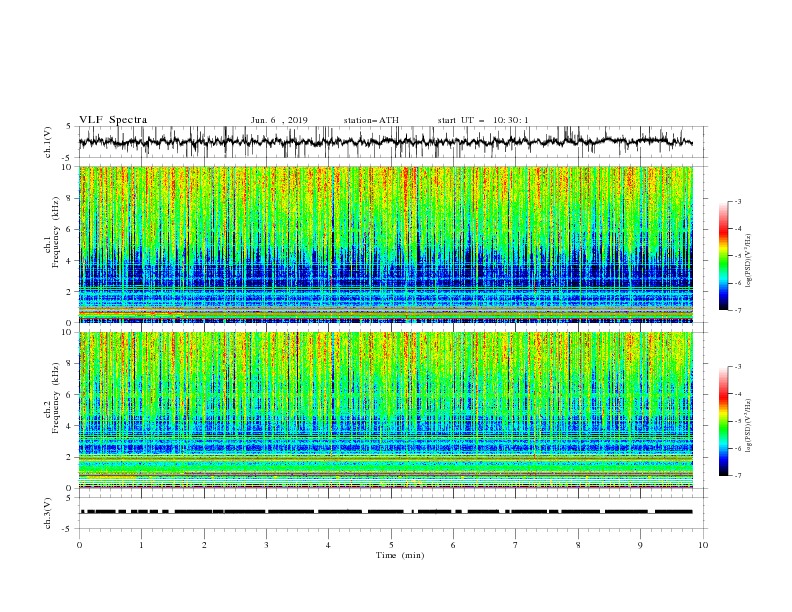Click the "-7" label on ch.1 colorbar
Viewport: 792px width, 612px height.
[x=737, y=311]
